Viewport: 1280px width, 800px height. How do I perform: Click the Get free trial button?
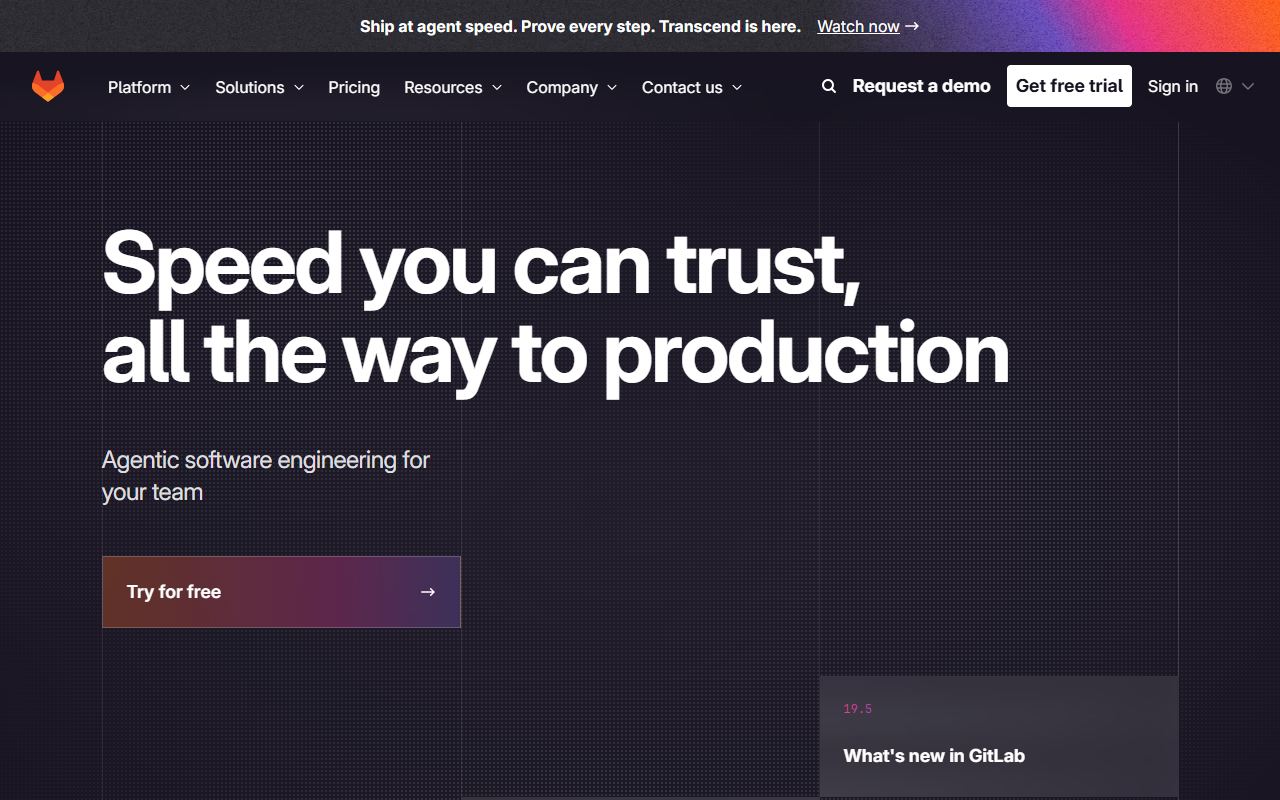click(1069, 86)
